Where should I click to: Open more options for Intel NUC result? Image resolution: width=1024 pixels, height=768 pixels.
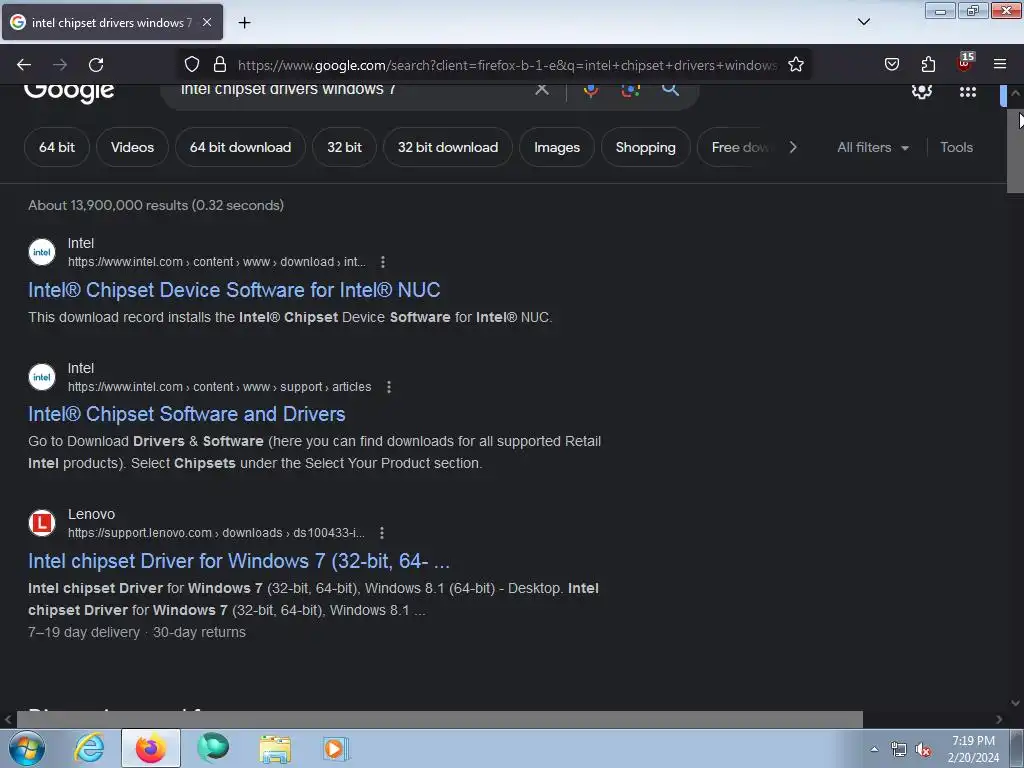pyautogui.click(x=383, y=262)
